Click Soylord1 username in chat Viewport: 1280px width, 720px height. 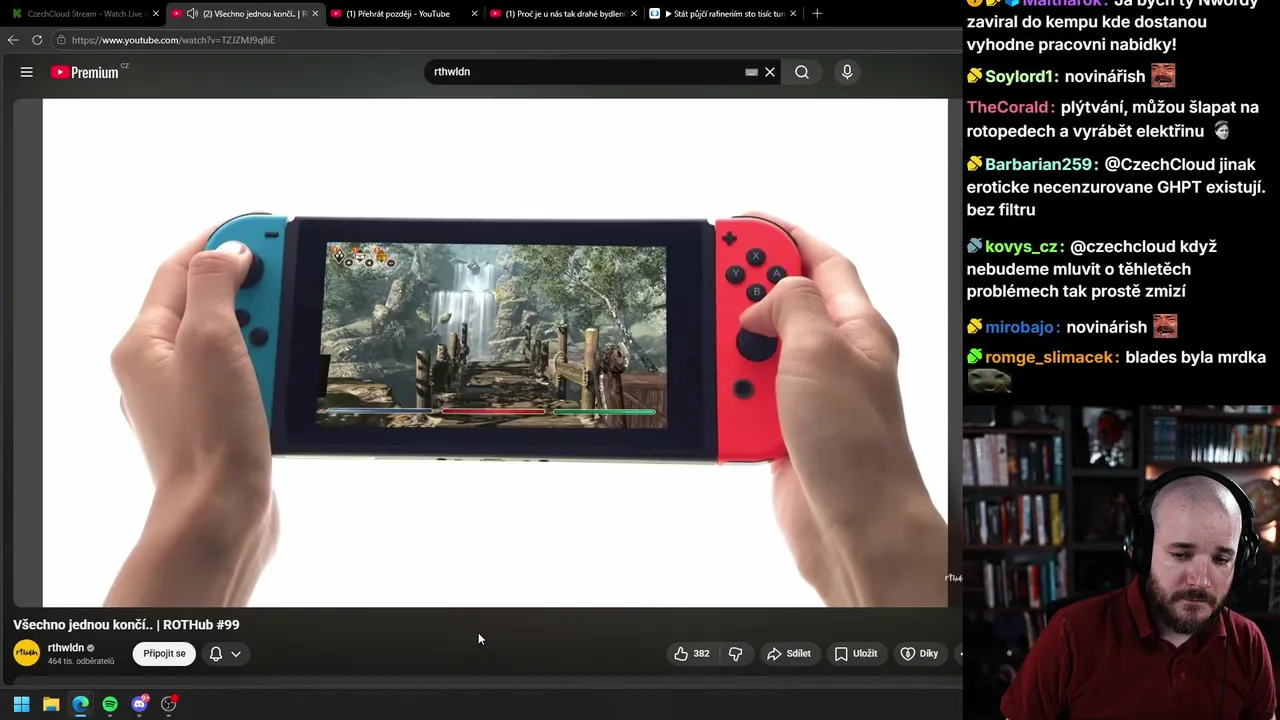click(1021, 77)
